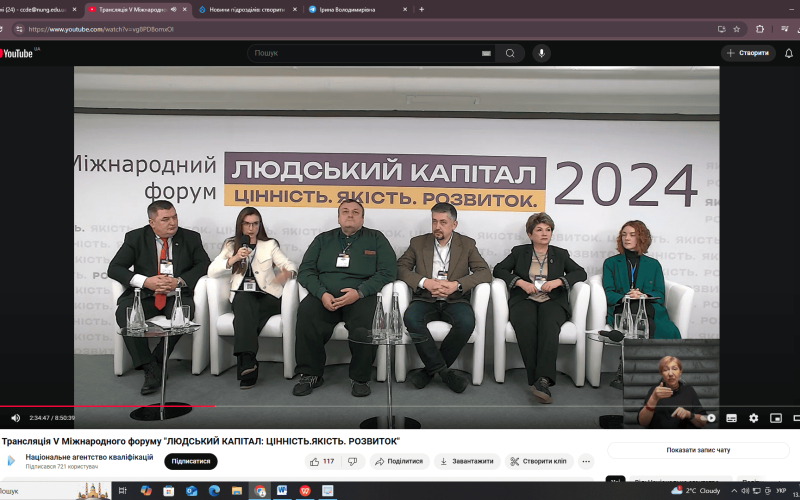Image resolution: width=800 pixels, height=500 pixels.
Task: Mute the video with the speaker icon
Action: [x=15, y=418]
